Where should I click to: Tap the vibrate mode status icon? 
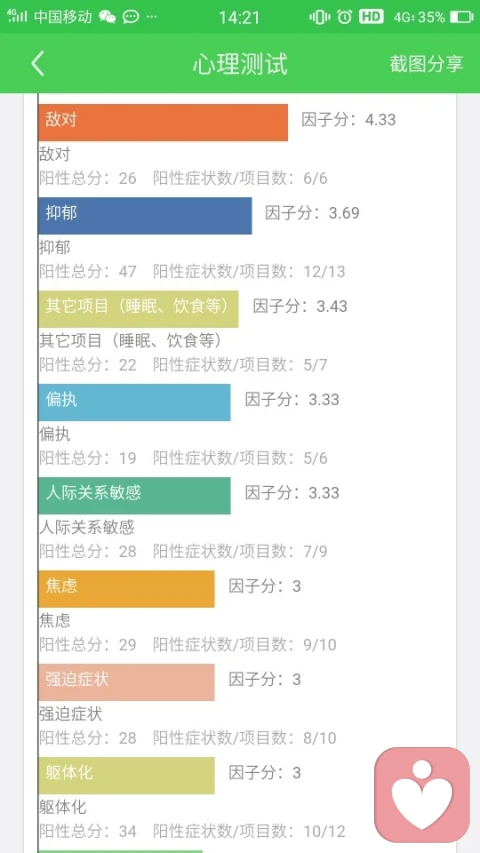(x=319, y=17)
